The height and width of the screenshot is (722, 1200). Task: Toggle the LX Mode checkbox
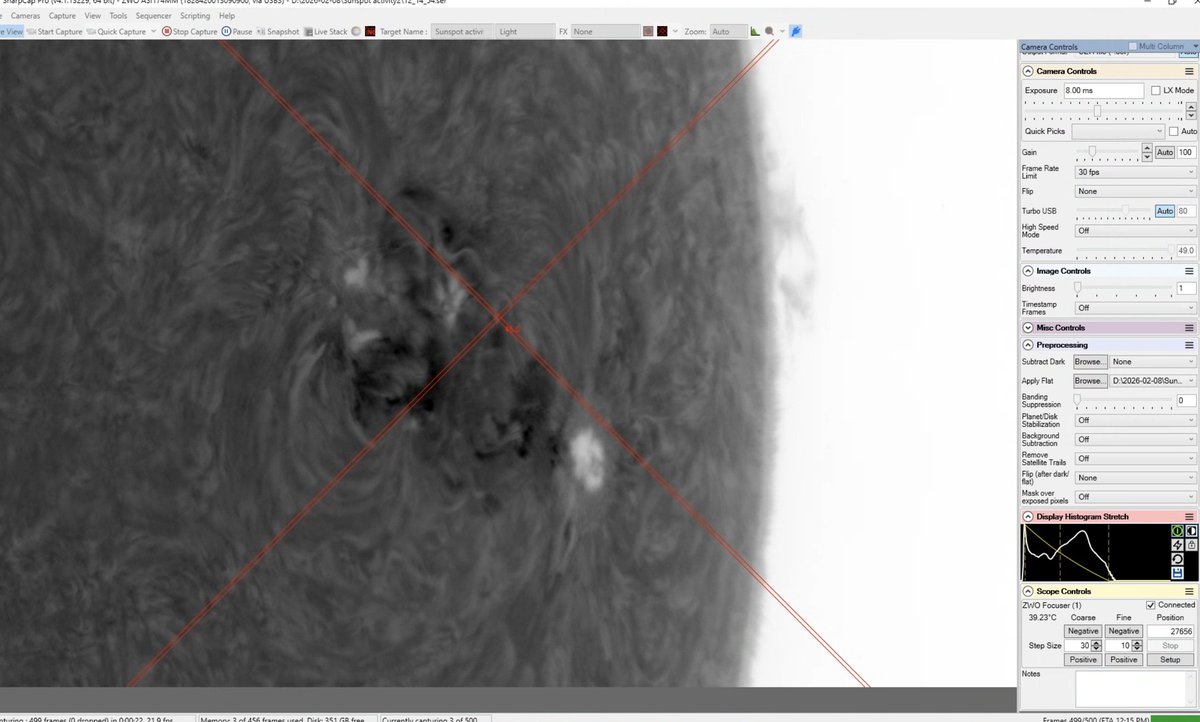(x=1156, y=91)
